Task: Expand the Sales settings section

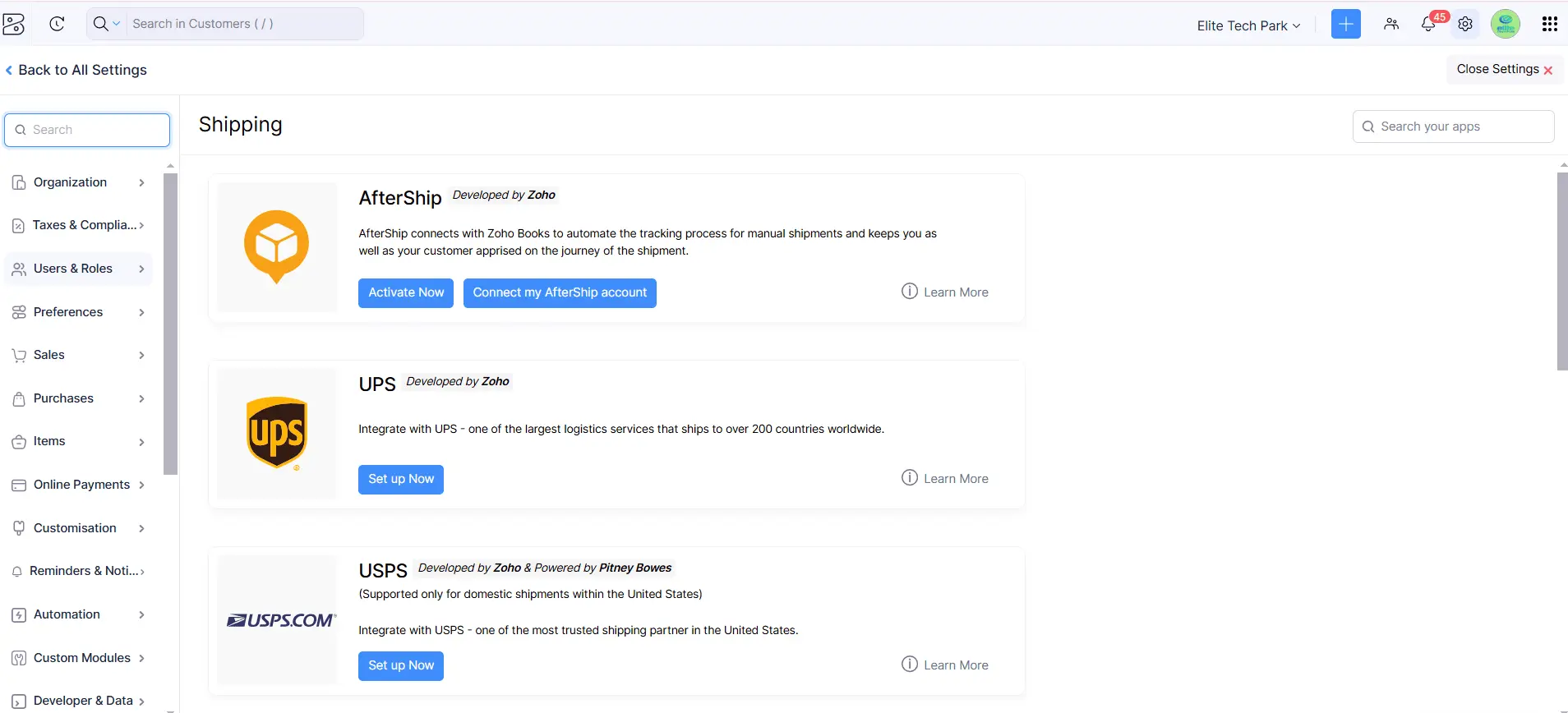Action: click(78, 355)
